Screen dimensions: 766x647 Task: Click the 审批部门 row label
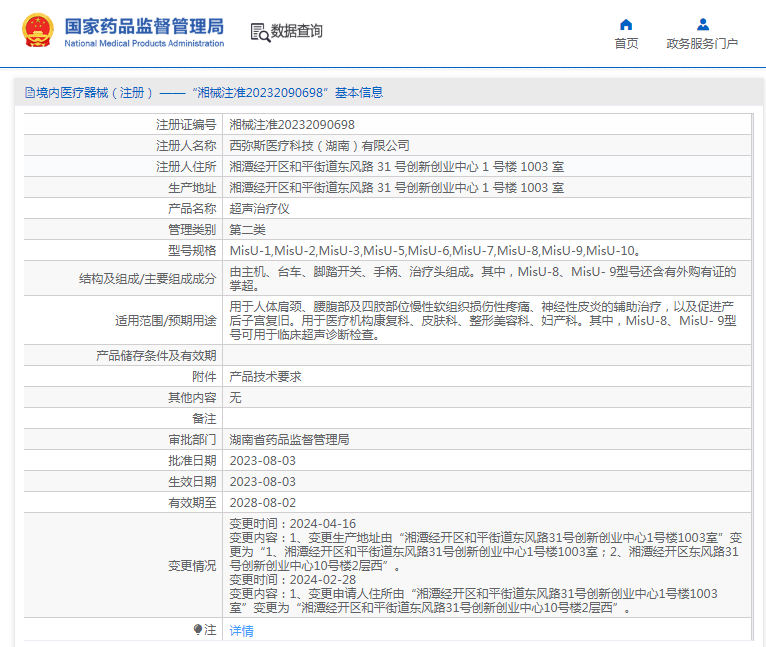pyautogui.click(x=192, y=440)
